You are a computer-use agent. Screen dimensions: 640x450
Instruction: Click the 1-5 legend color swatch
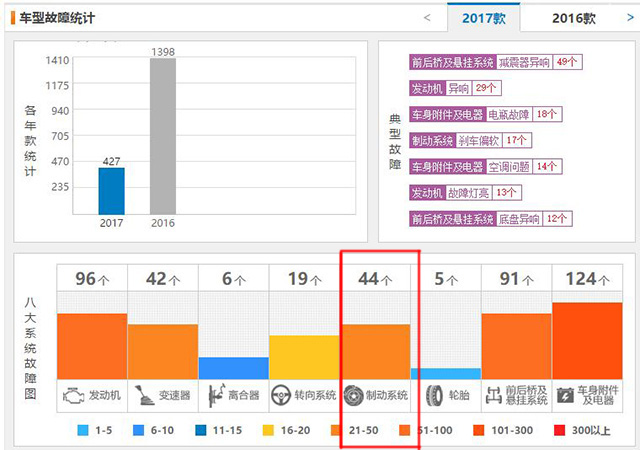(83, 430)
